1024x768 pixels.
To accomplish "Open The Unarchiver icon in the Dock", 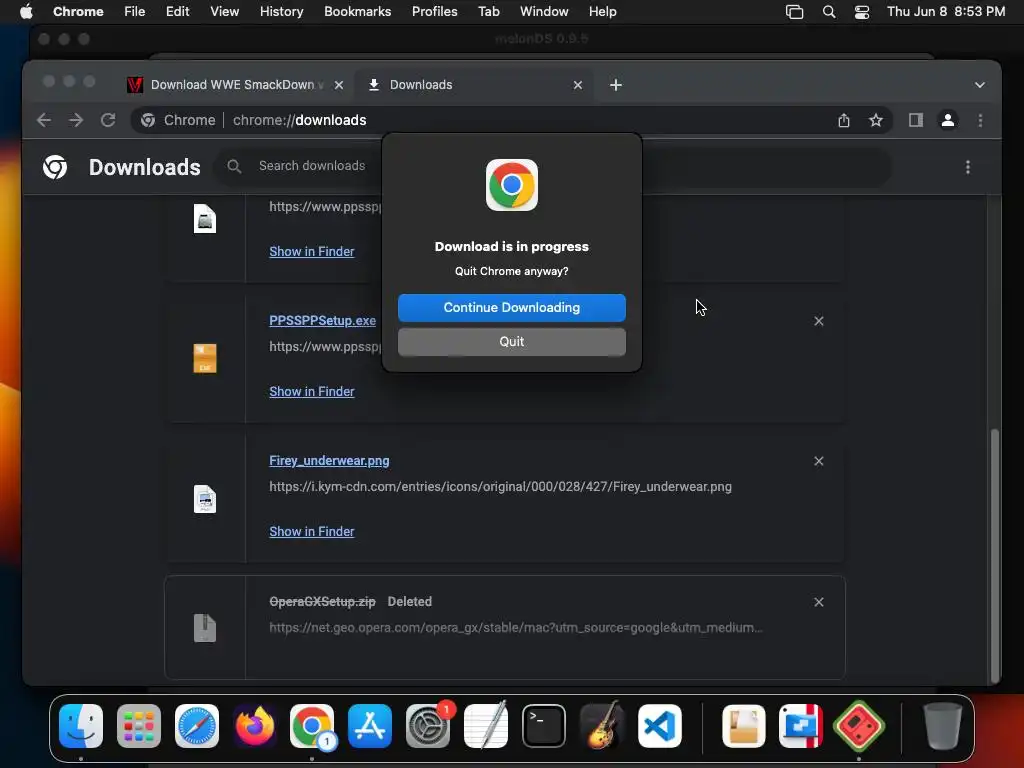I will (x=744, y=726).
